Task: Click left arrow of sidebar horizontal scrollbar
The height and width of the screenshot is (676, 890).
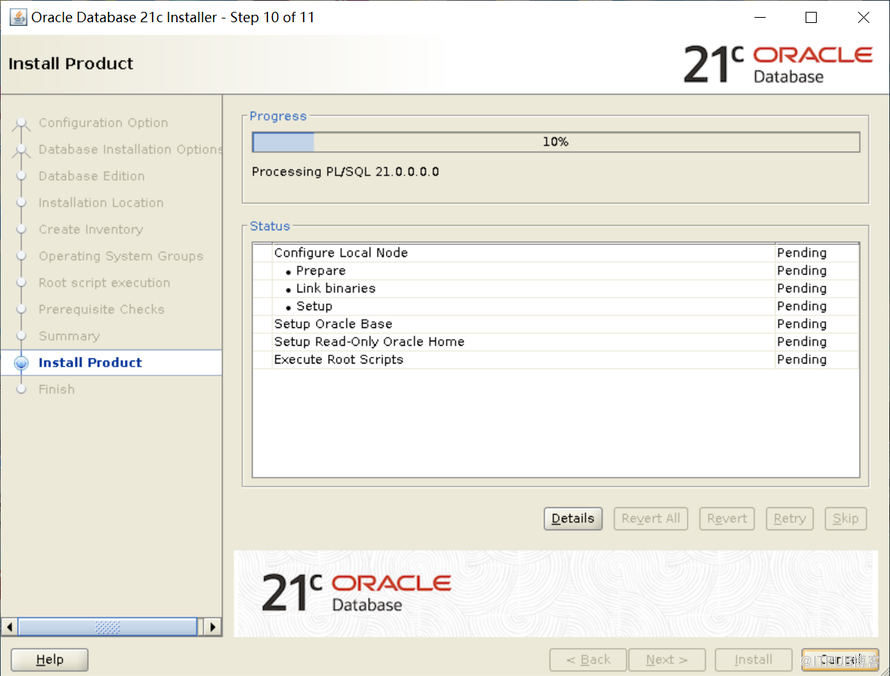Action: pos(9,627)
